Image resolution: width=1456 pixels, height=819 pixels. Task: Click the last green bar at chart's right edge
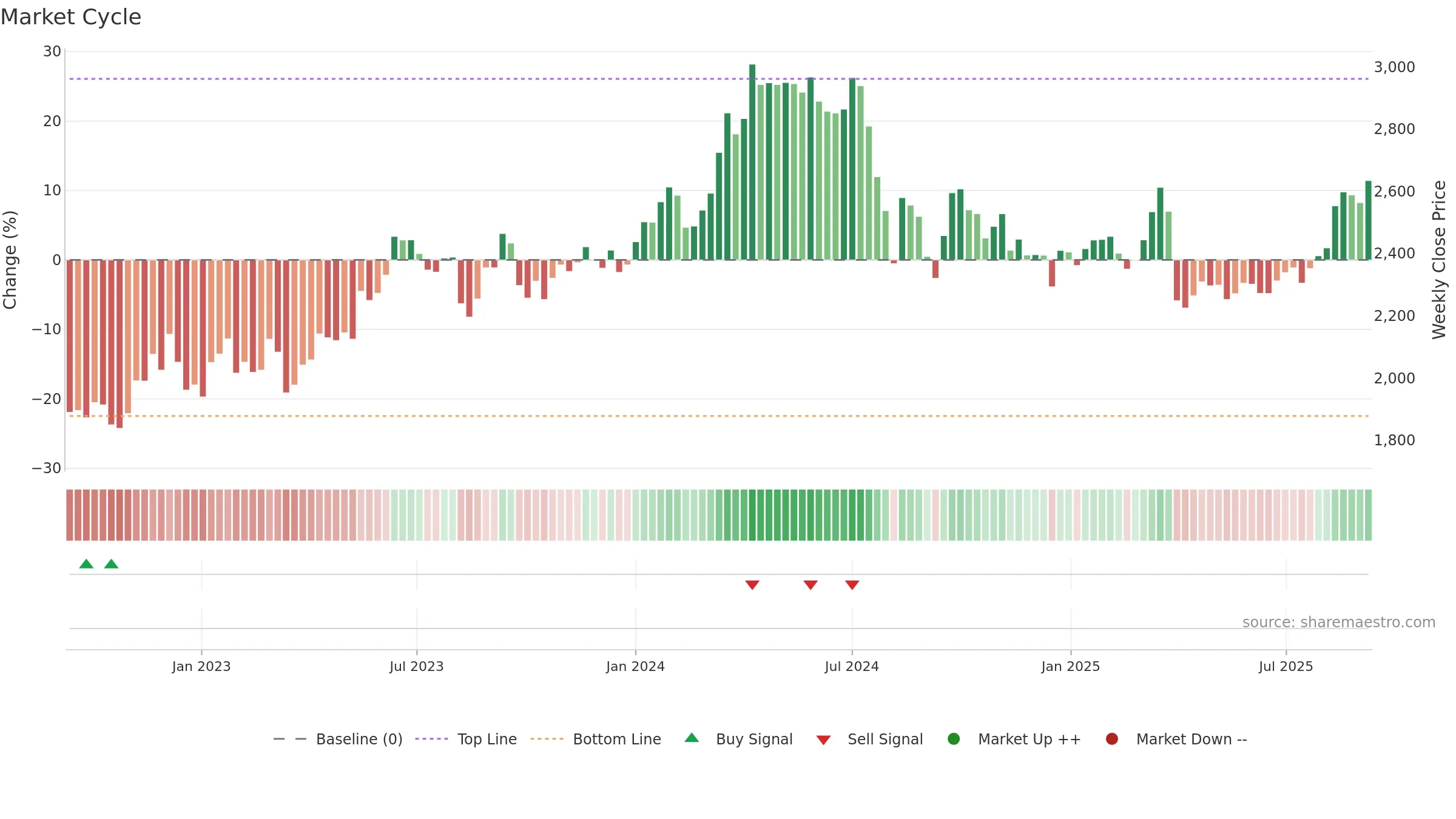(x=1368, y=220)
